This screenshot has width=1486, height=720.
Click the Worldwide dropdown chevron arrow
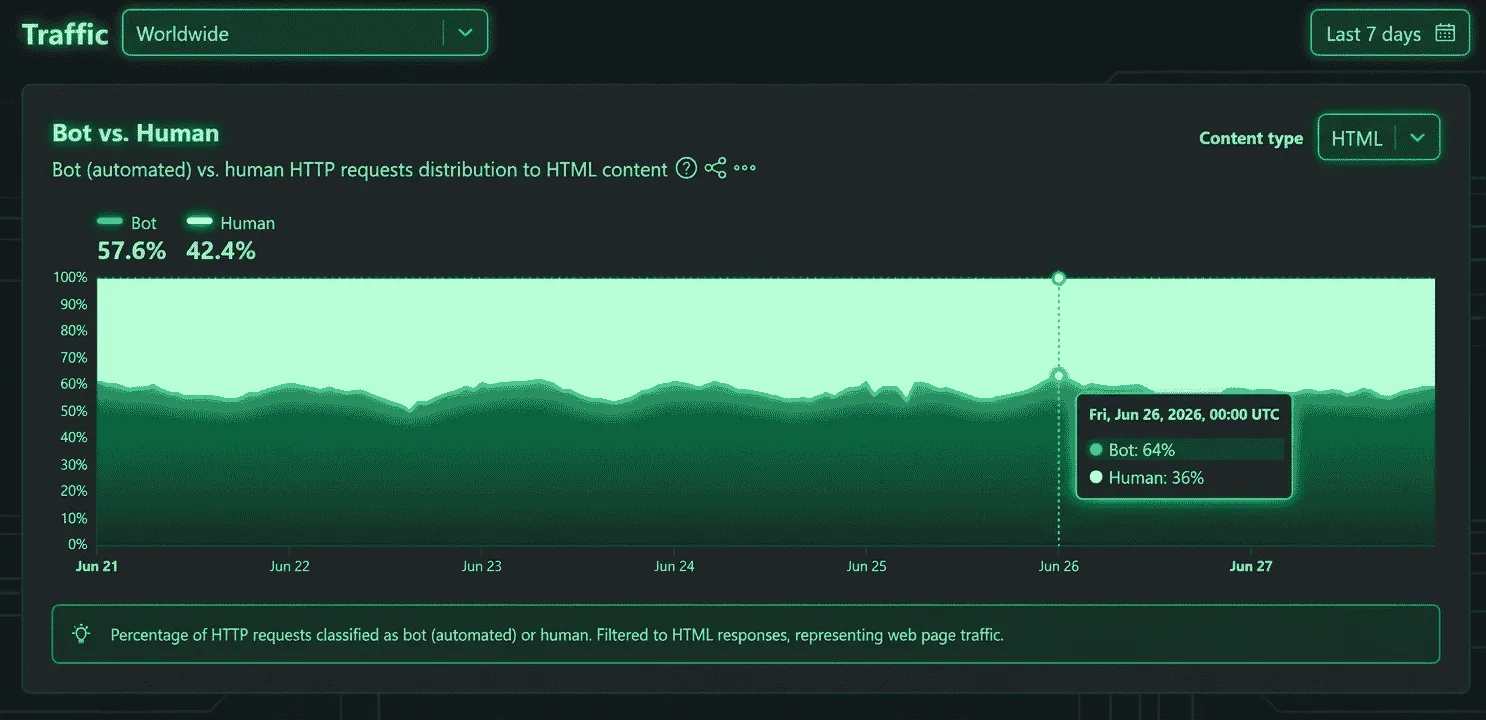(465, 33)
